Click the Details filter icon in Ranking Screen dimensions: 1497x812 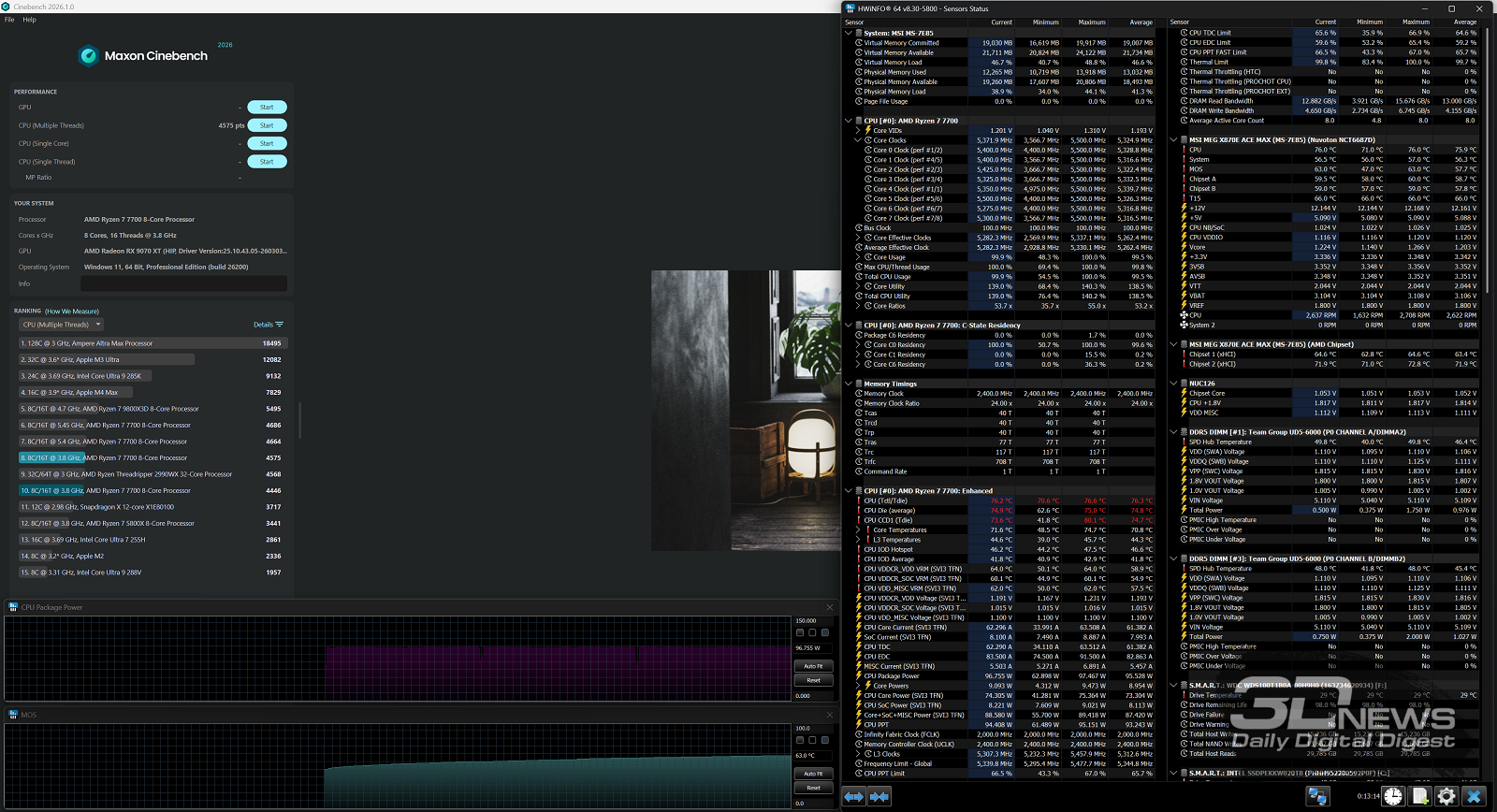[279, 325]
